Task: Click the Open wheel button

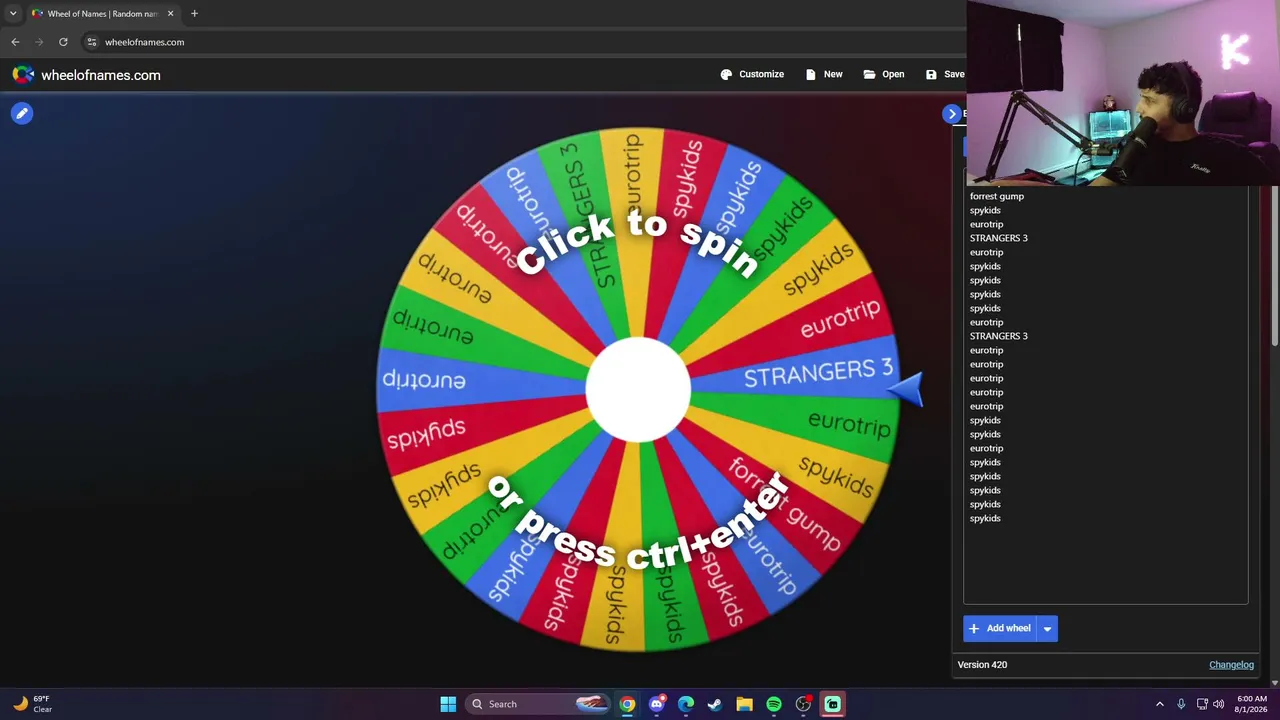Action: (x=884, y=74)
